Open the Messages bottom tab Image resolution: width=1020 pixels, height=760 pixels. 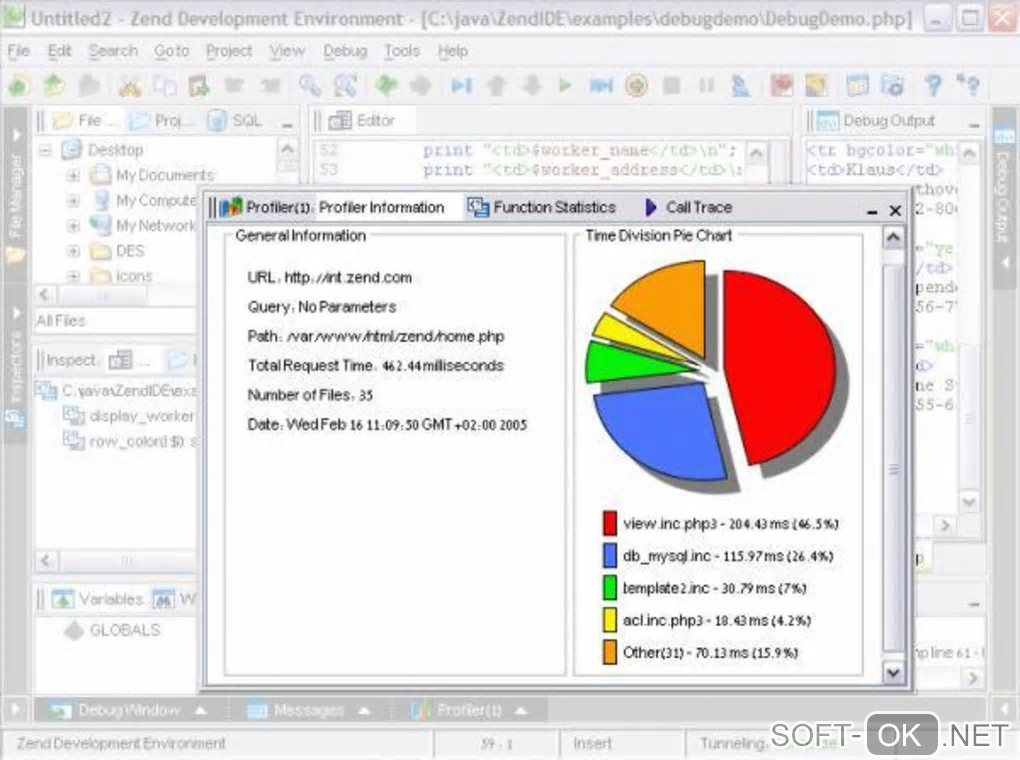pyautogui.click(x=308, y=711)
